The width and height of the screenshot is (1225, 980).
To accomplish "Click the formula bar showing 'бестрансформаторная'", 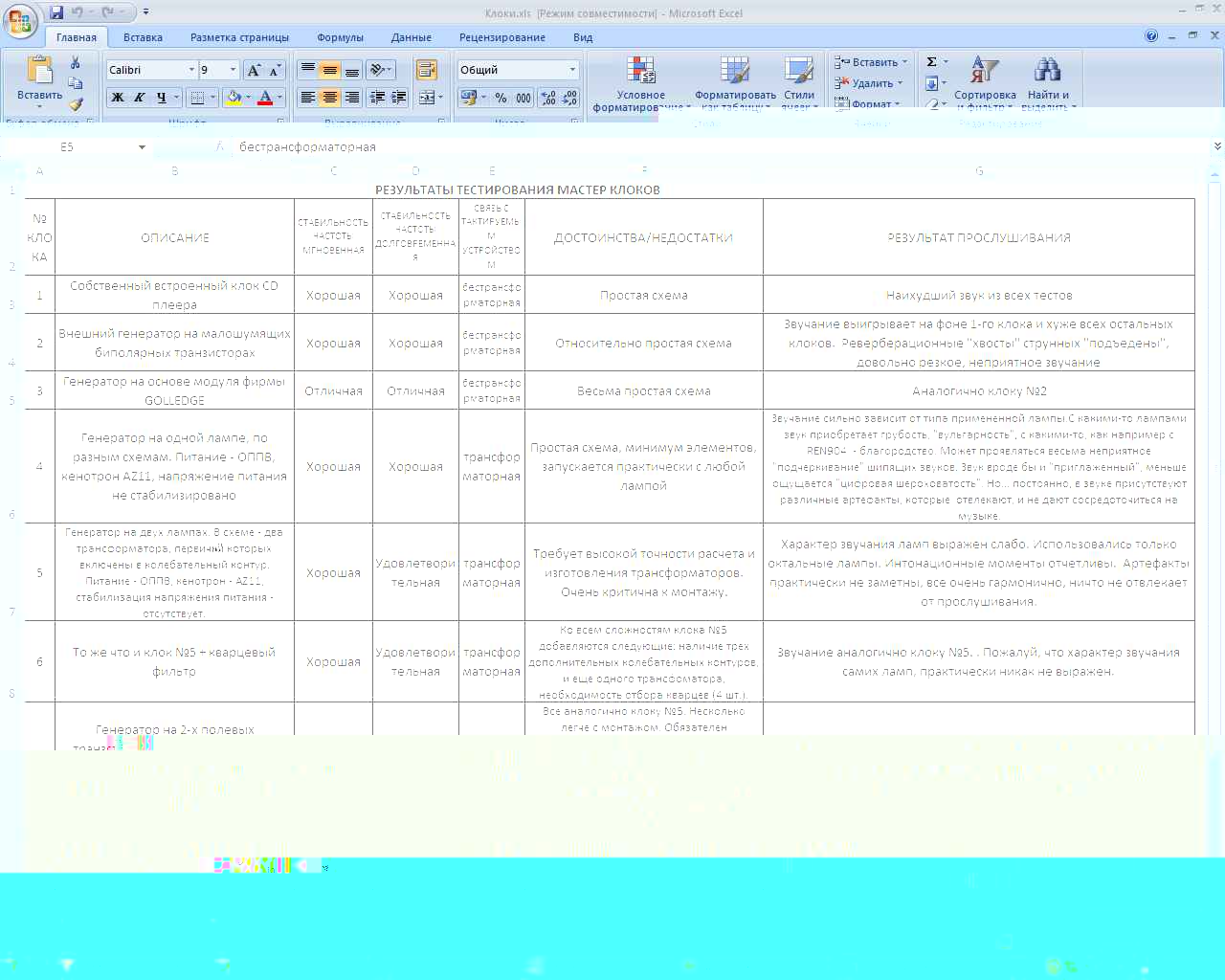I will (x=670, y=147).
